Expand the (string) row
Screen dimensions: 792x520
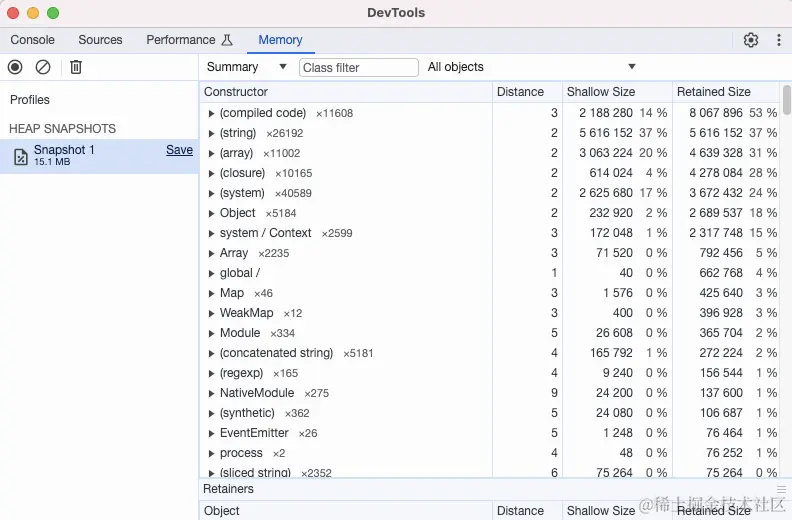click(211, 133)
